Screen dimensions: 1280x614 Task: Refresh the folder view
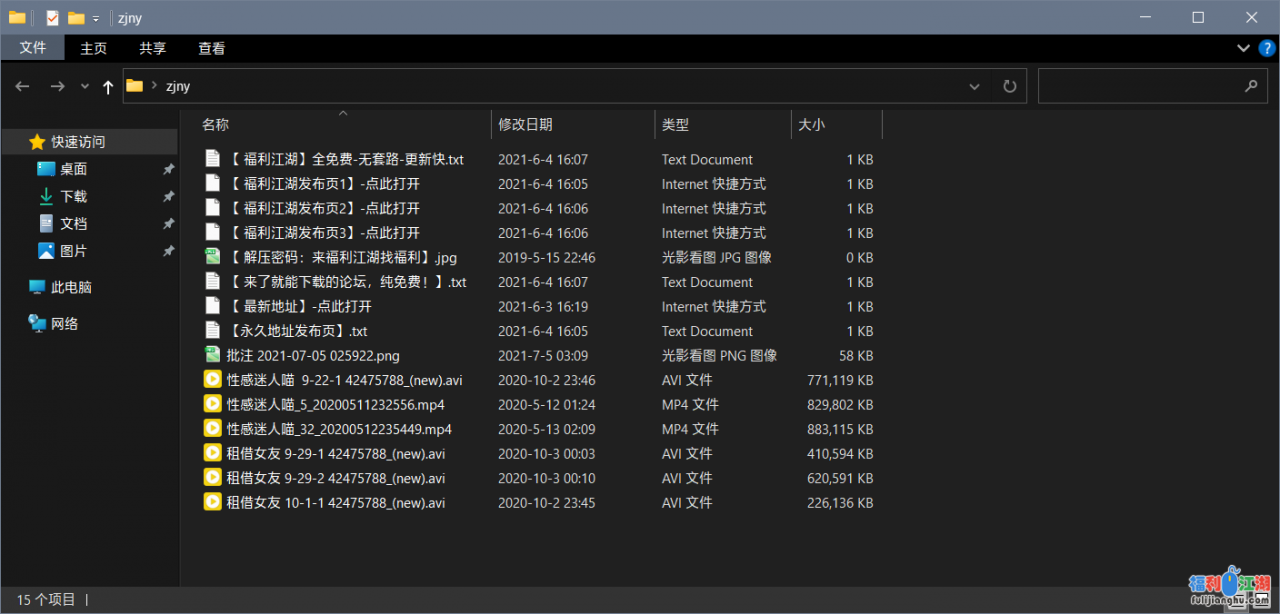point(1009,86)
